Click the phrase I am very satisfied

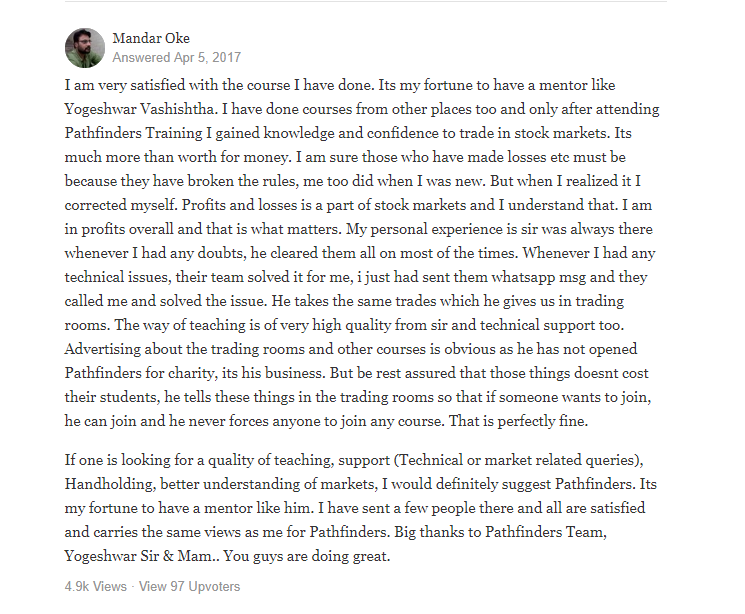[124, 85]
